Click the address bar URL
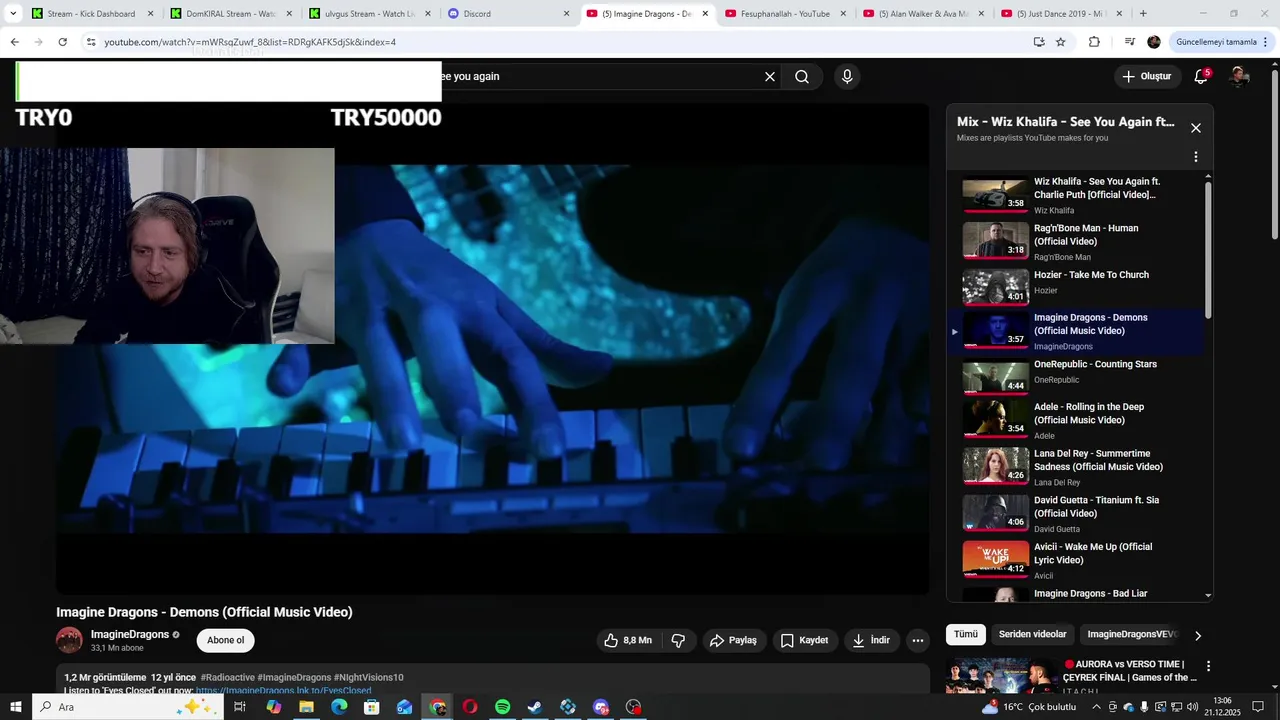1280x720 pixels. click(250, 42)
